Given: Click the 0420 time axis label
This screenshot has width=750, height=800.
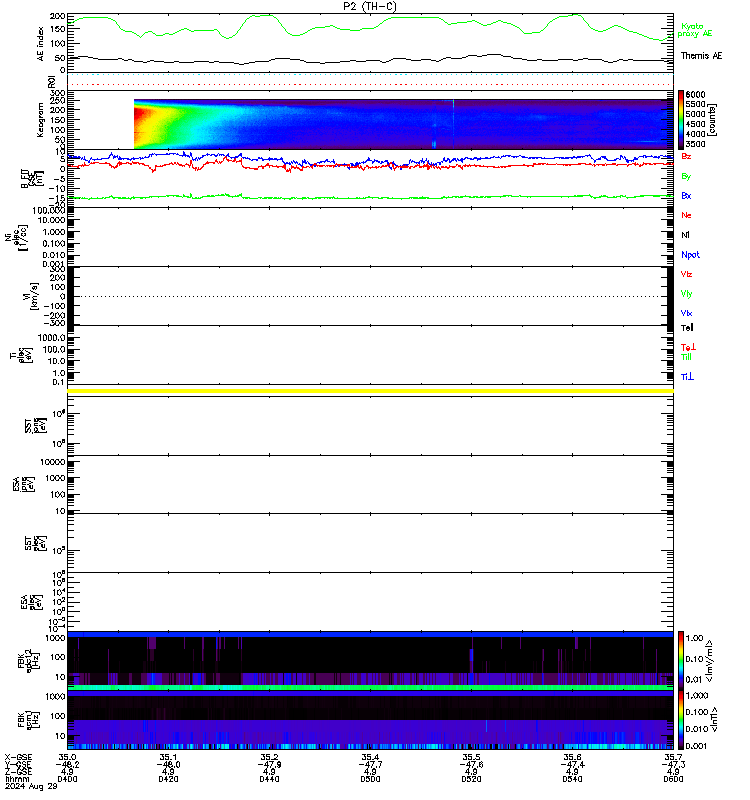Looking at the screenshot, I should pyautogui.click(x=168, y=779).
